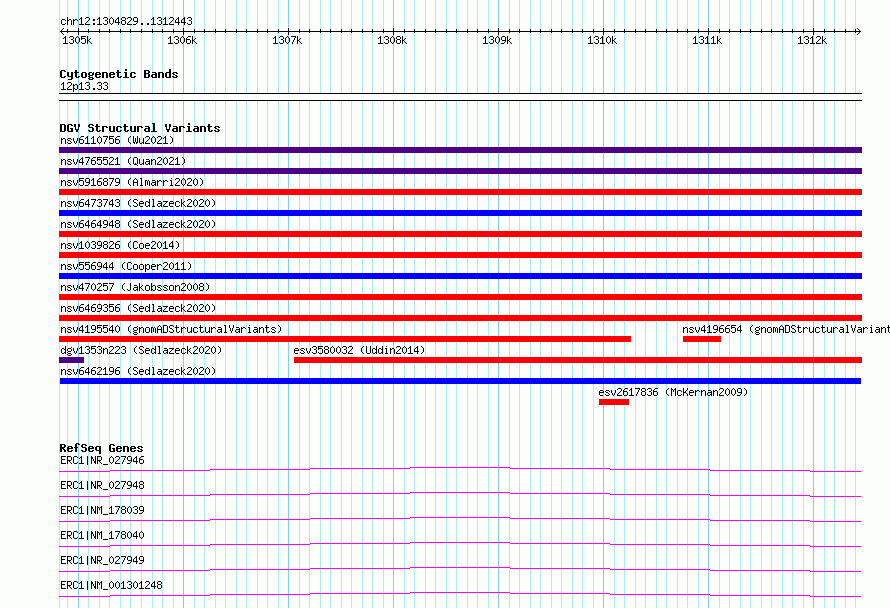This screenshot has width=890, height=608.
Task: Click the 1312k ruler position label
Action: click(x=812, y=41)
